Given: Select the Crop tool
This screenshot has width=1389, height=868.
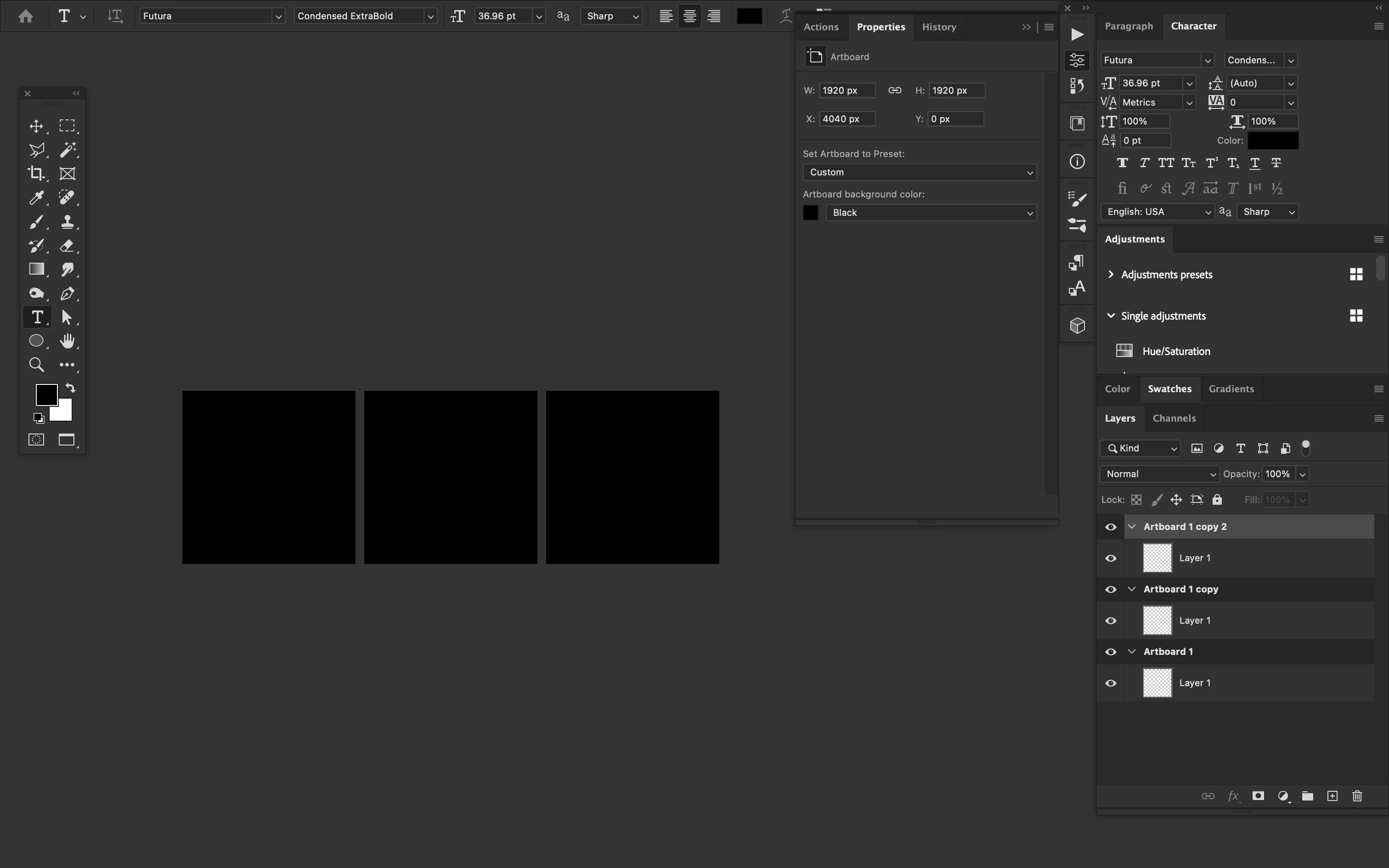Looking at the screenshot, I should [x=36, y=174].
